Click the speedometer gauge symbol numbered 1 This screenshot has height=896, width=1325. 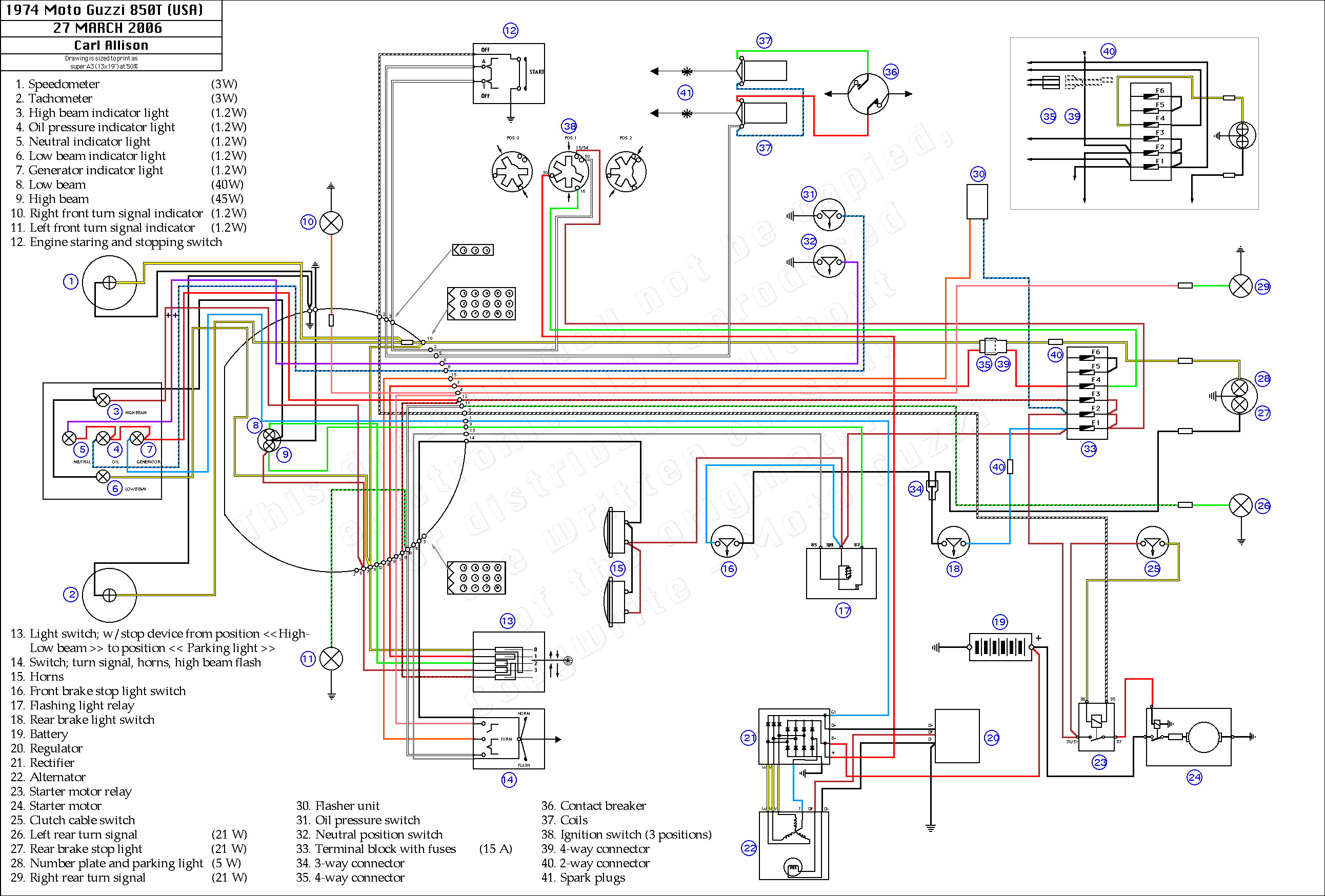(109, 282)
